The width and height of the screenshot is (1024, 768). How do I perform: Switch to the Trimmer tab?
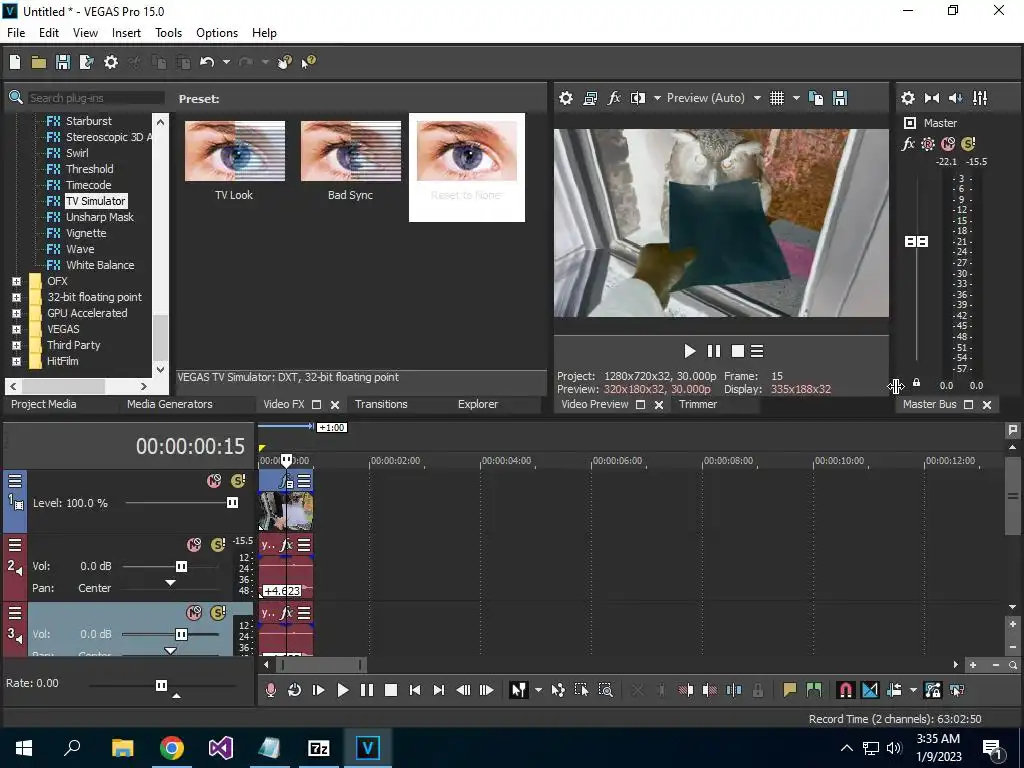[698, 404]
